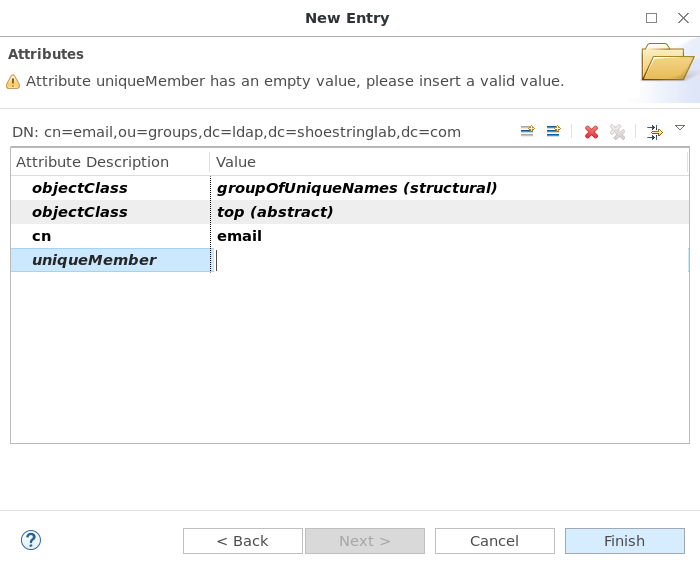
Task: Go back with the Back button
Action: [243, 541]
